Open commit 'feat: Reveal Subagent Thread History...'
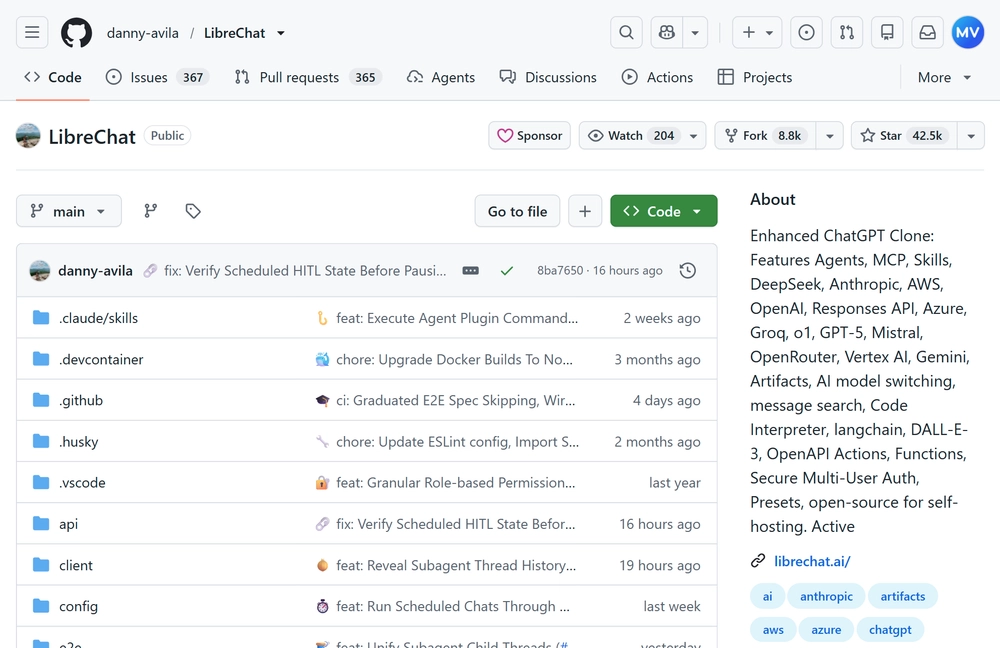1000x648 pixels. click(x=456, y=565)
